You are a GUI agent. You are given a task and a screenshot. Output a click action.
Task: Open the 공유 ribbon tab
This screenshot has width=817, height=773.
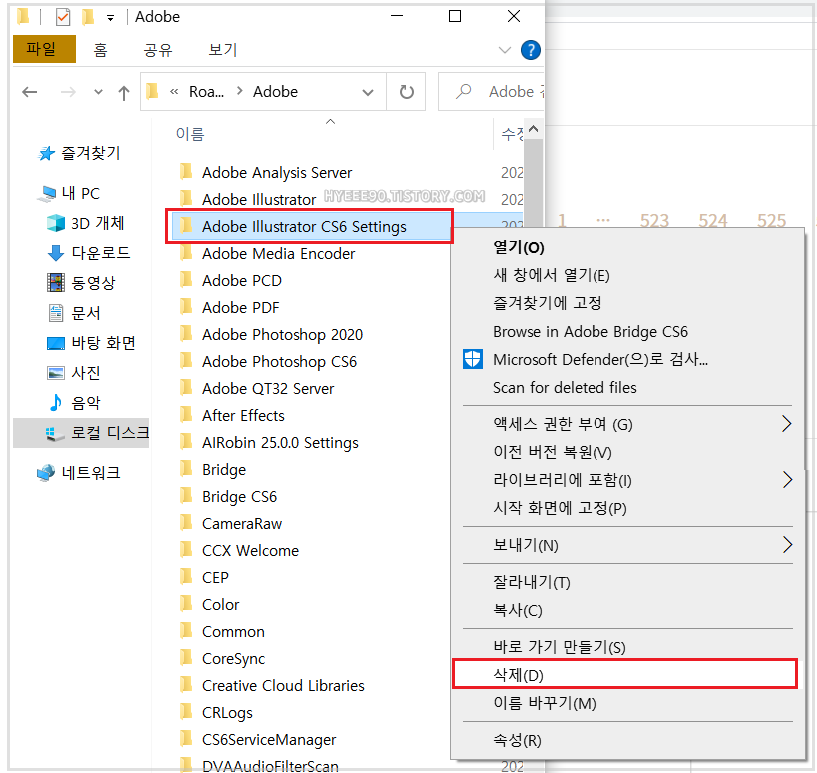(158, 49)
